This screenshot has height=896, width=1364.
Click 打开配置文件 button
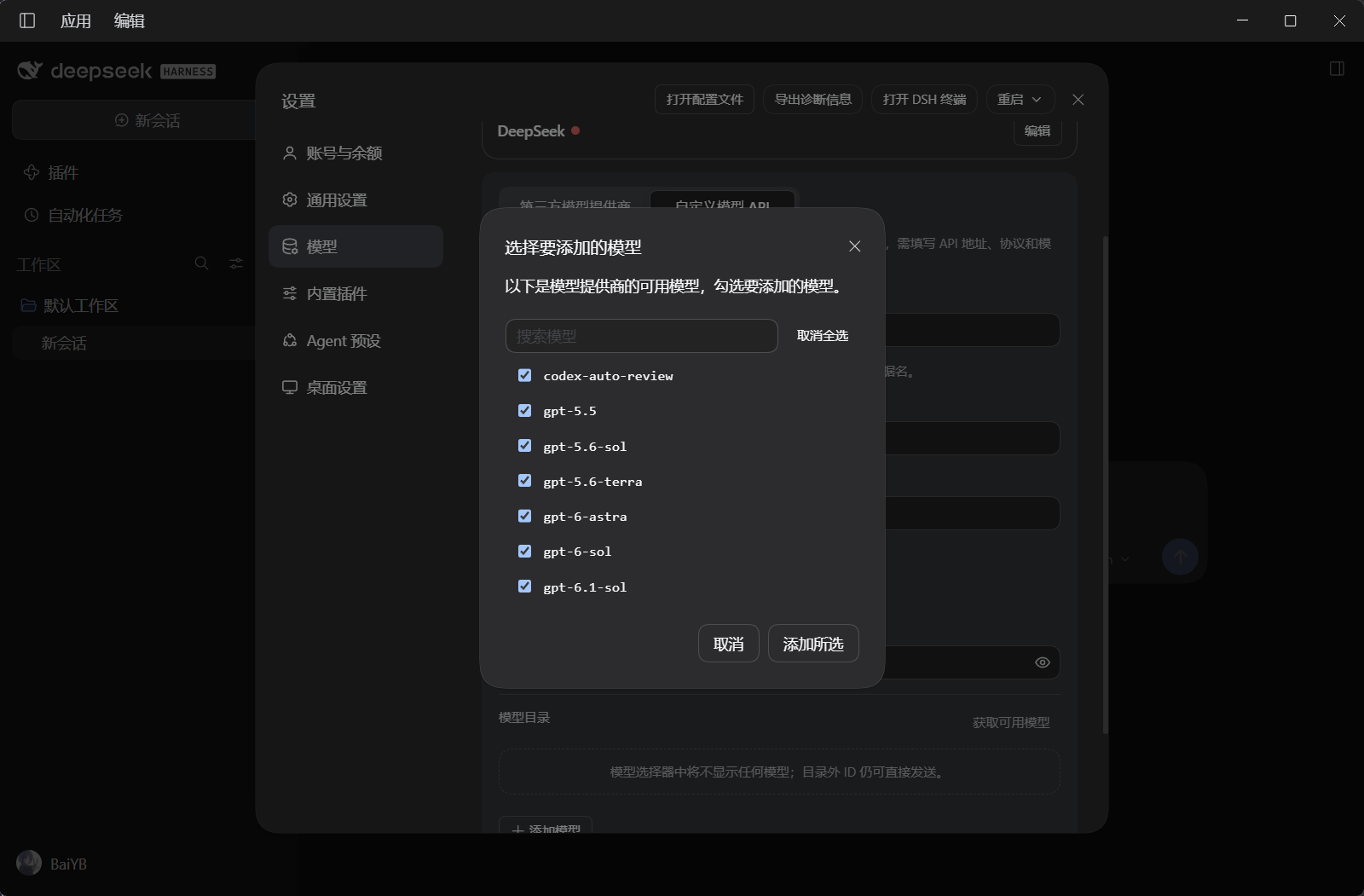(x=705, y=100)
